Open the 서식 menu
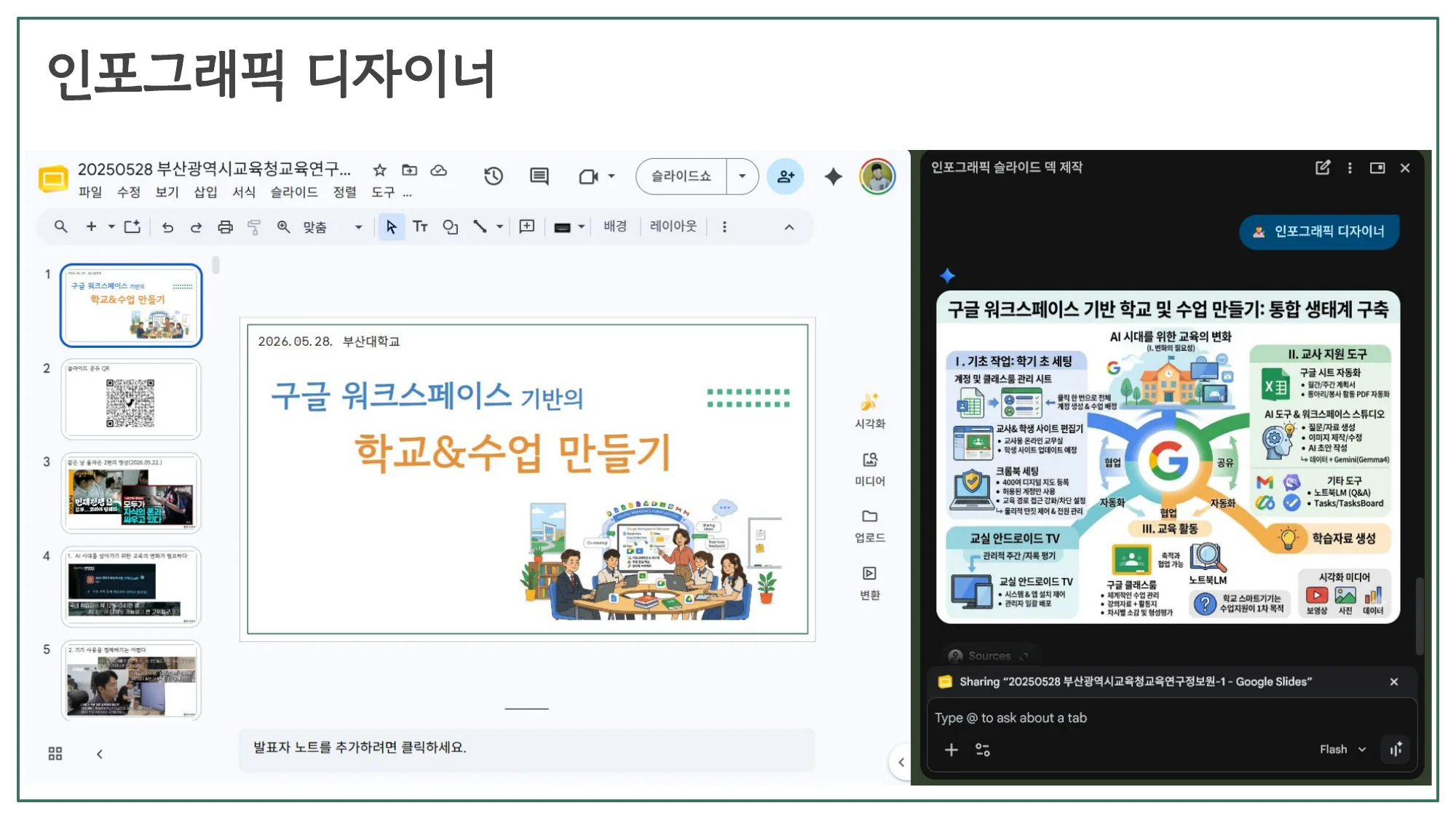Screen dimensions: 1456x819 point(245,192)
